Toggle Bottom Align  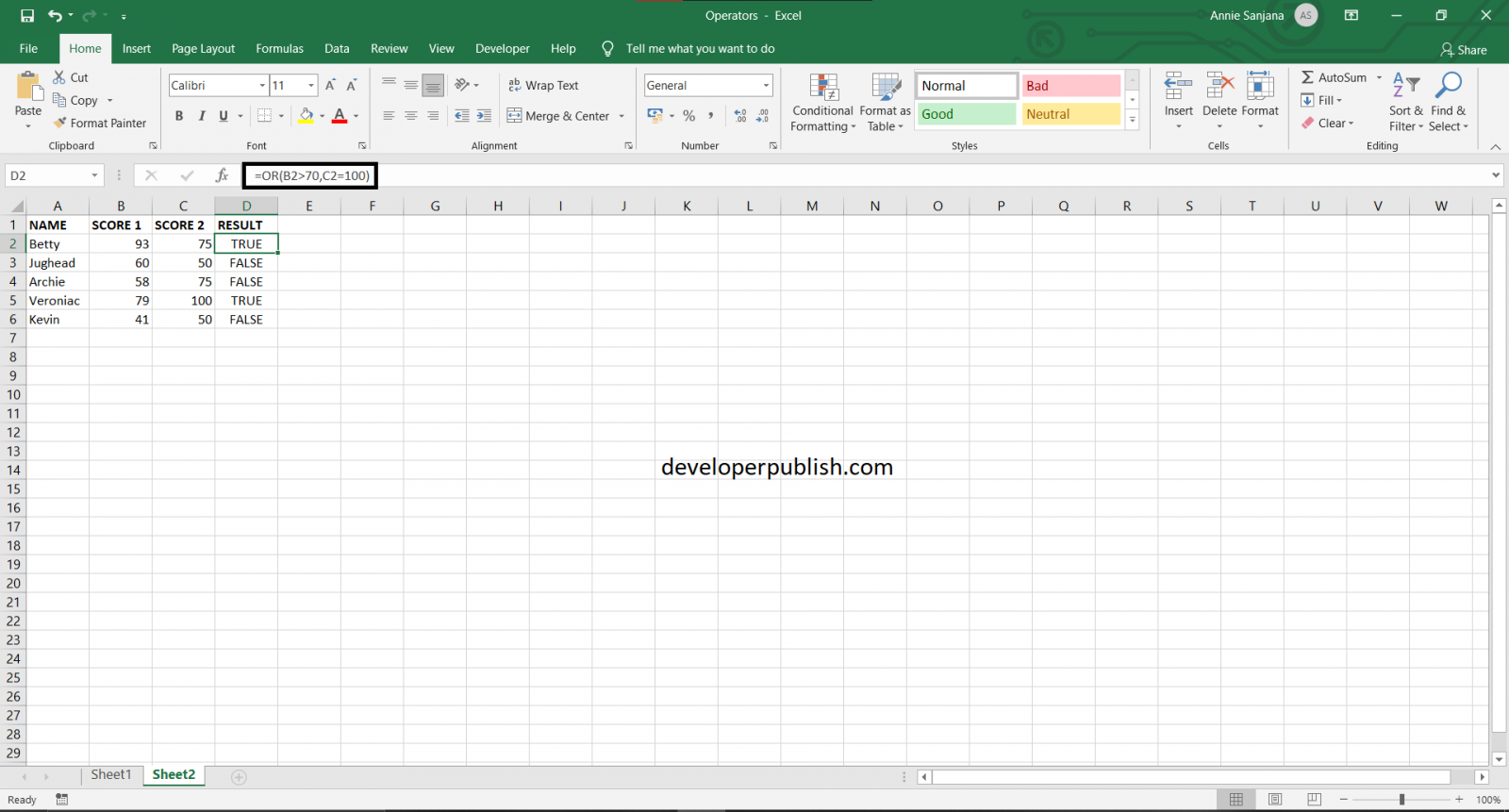point(433,85)
